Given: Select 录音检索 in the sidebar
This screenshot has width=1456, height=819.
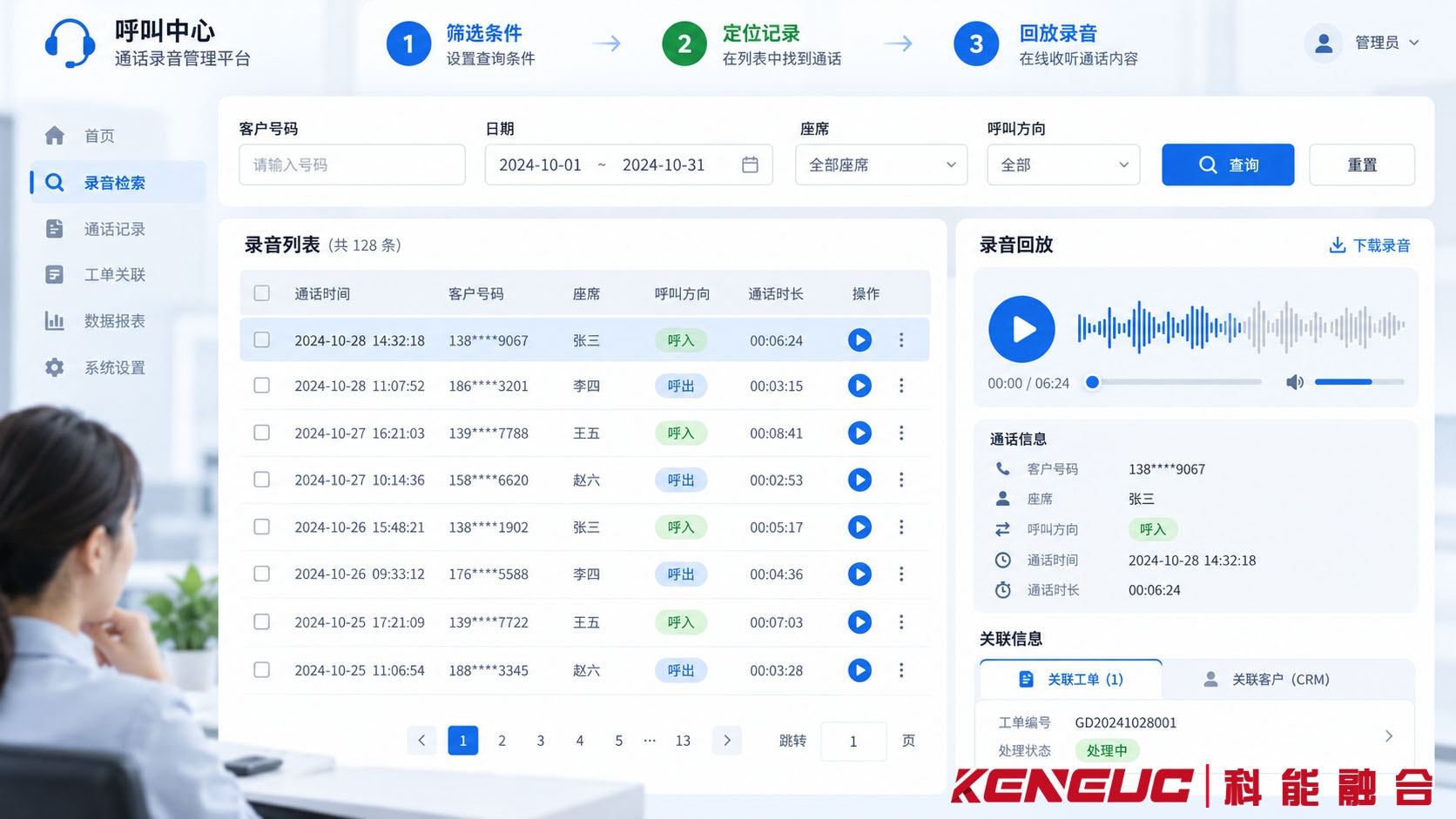Looking at the screenshot, I should (118, 183).
